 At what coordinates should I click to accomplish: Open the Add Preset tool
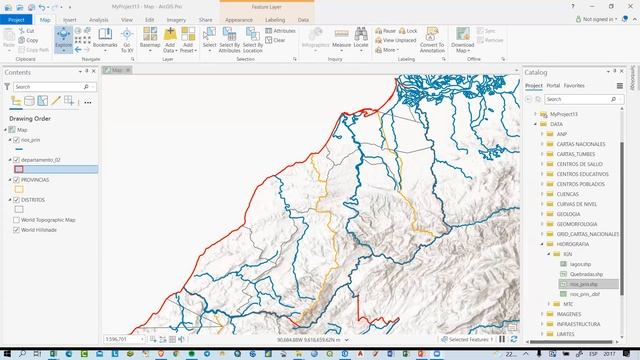[x=188, y=40]
